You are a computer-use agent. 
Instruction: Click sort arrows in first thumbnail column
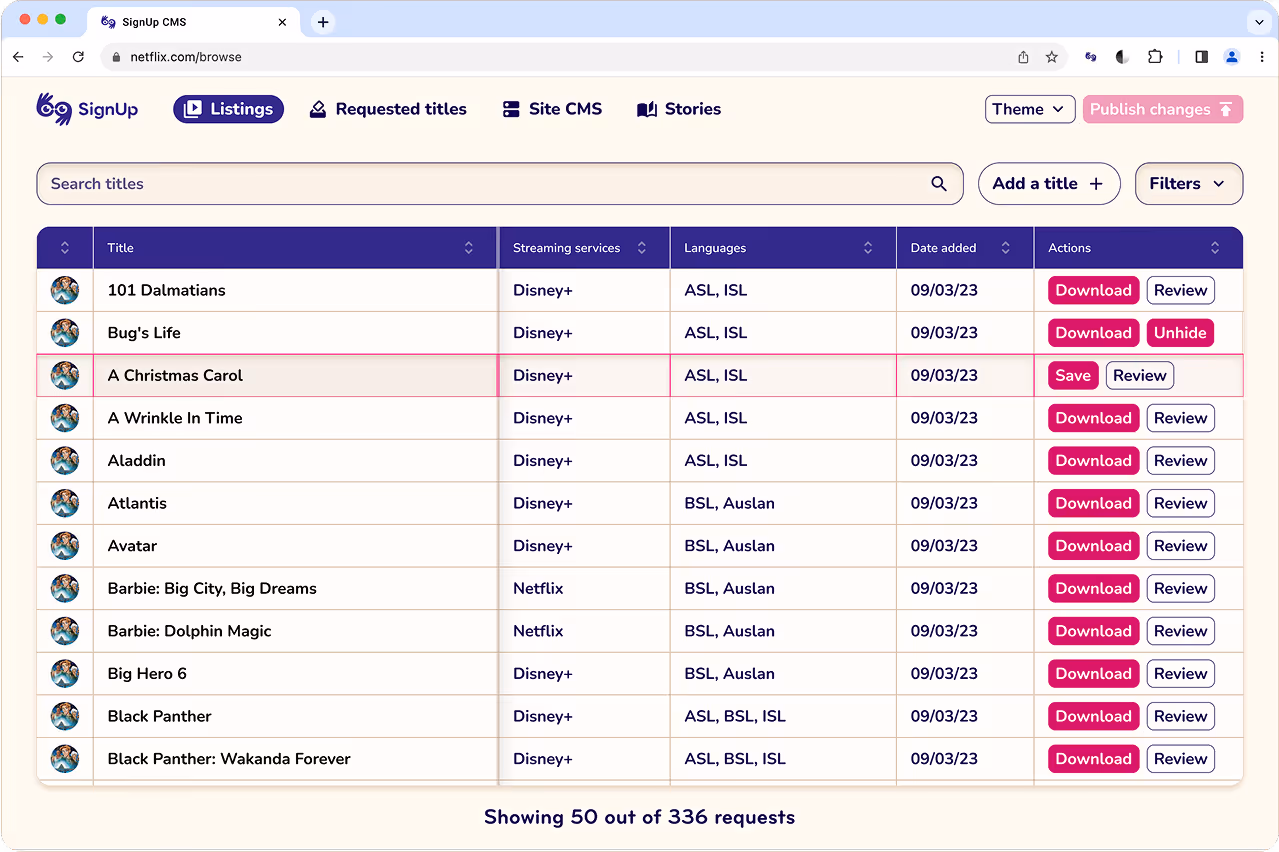[65, 248]
